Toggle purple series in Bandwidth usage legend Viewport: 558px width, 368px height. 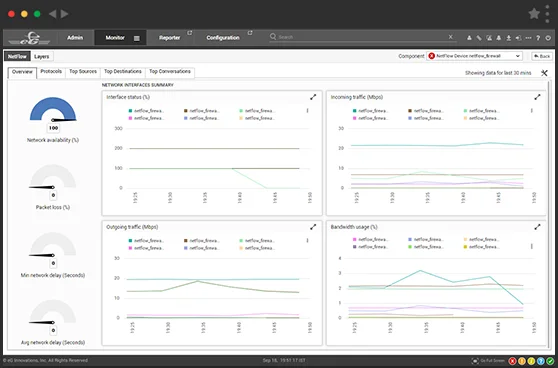(354, 247)
